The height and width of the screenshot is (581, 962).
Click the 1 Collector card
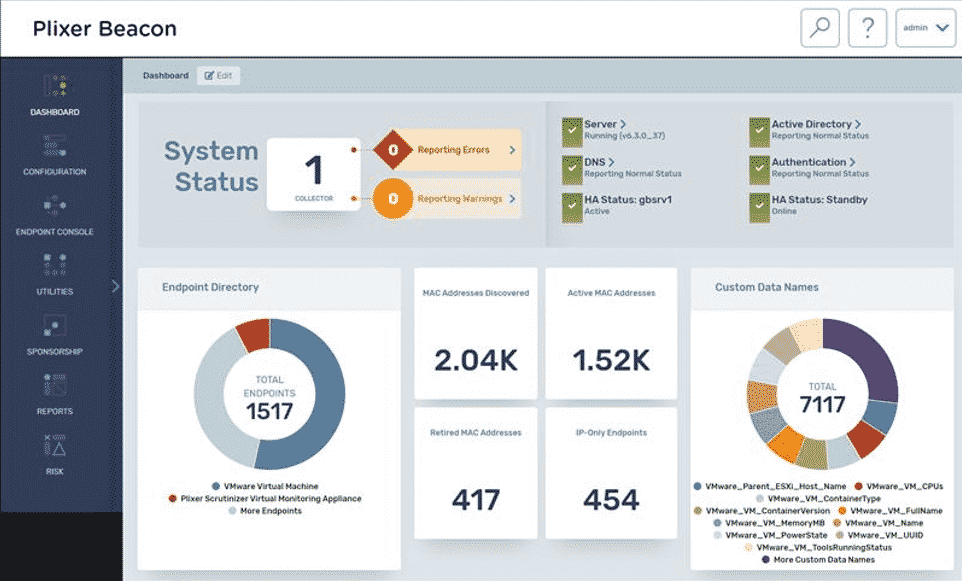(314, 174)
